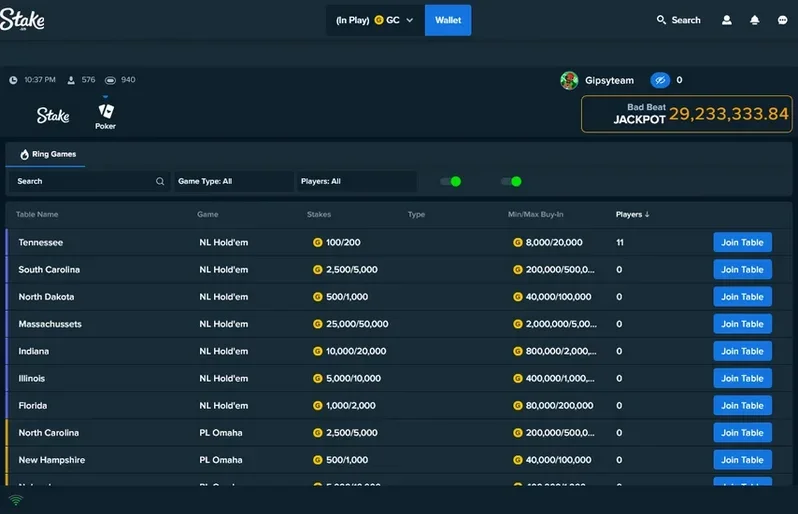Join the Tennessee table

coord(742,242)
